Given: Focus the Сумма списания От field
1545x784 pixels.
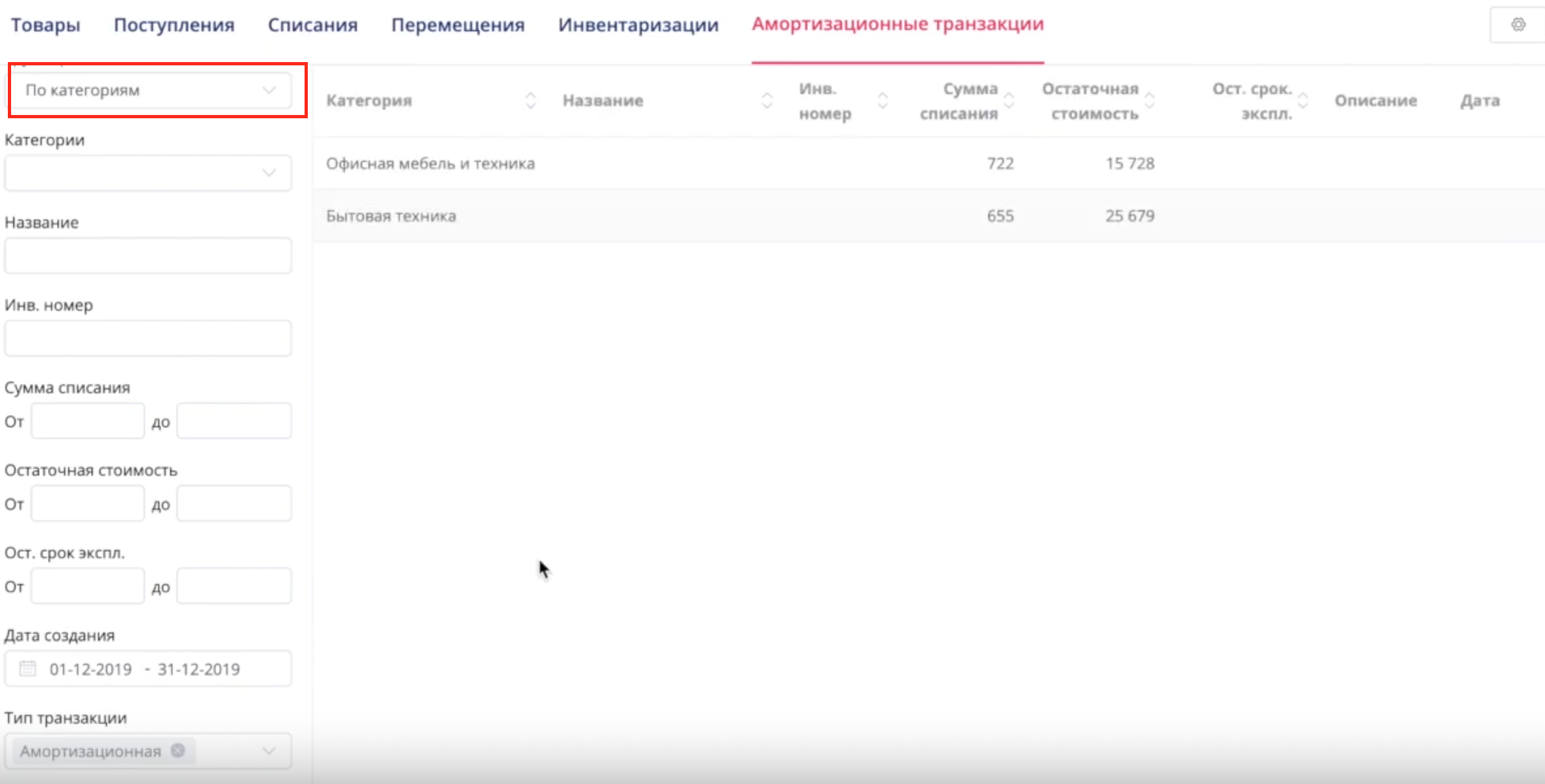Looking at the screenshot, I should click(x=88, y=421).
